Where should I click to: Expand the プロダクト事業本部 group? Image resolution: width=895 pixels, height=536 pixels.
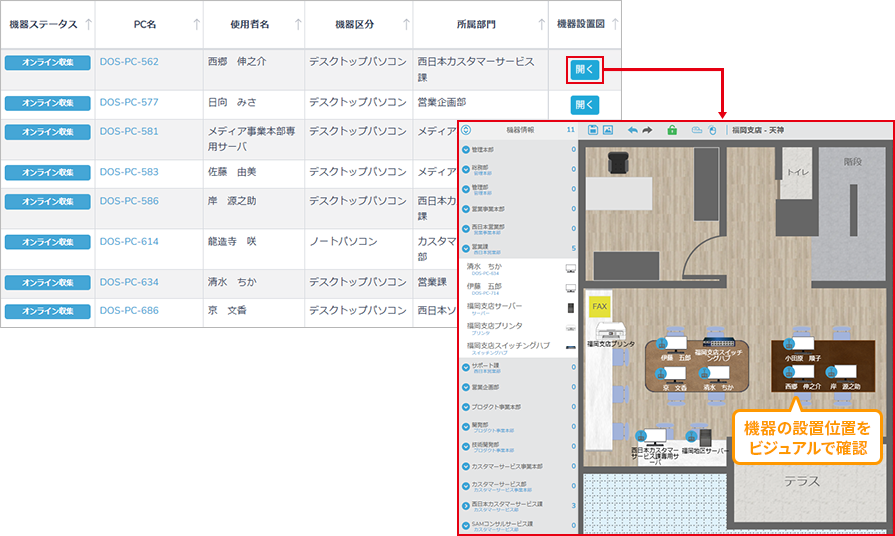(x=466, y=407)
